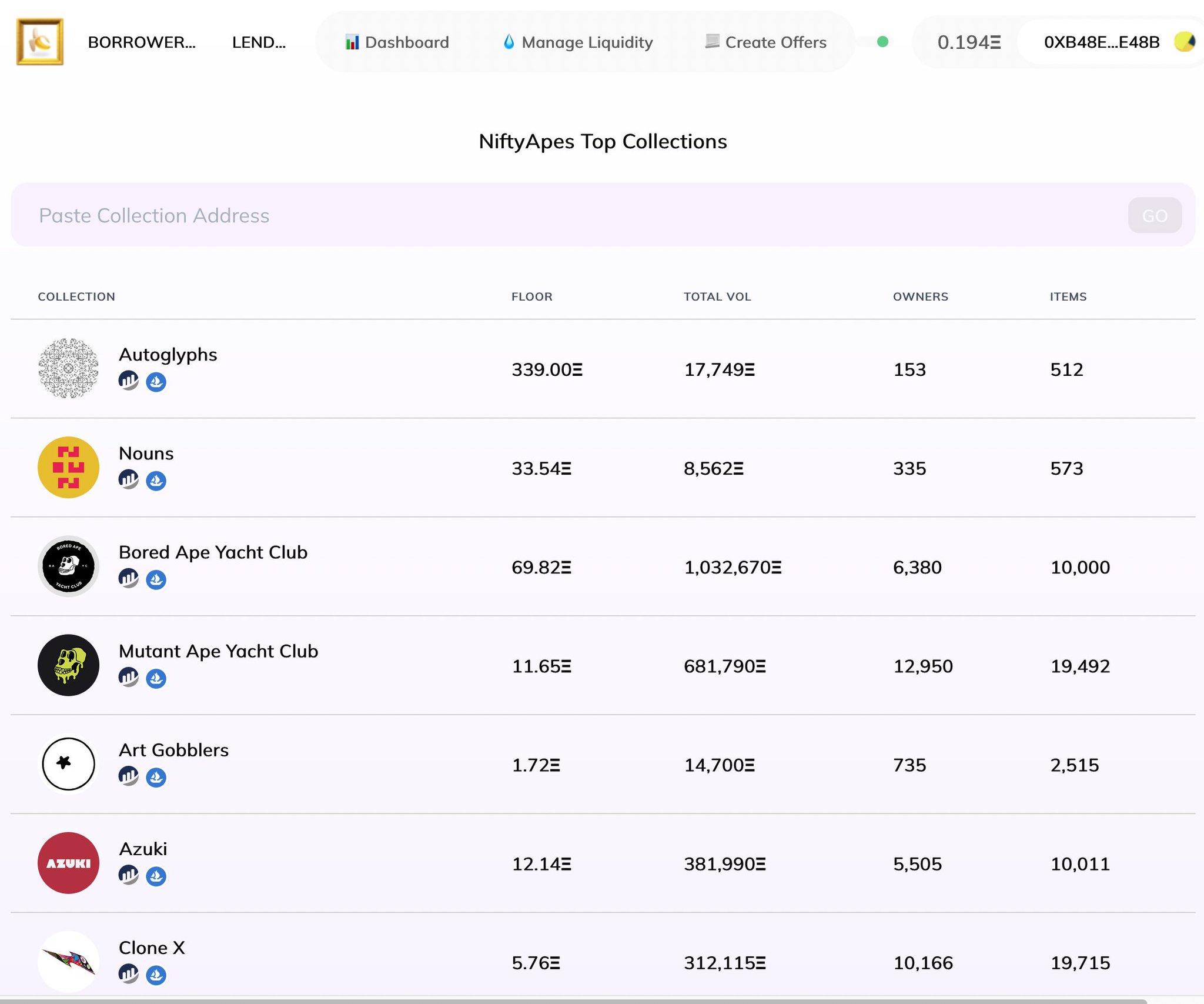Screen dimensions: 1204x1004
Task: Click the wallet avatar icon
Action: [1183, 42]
